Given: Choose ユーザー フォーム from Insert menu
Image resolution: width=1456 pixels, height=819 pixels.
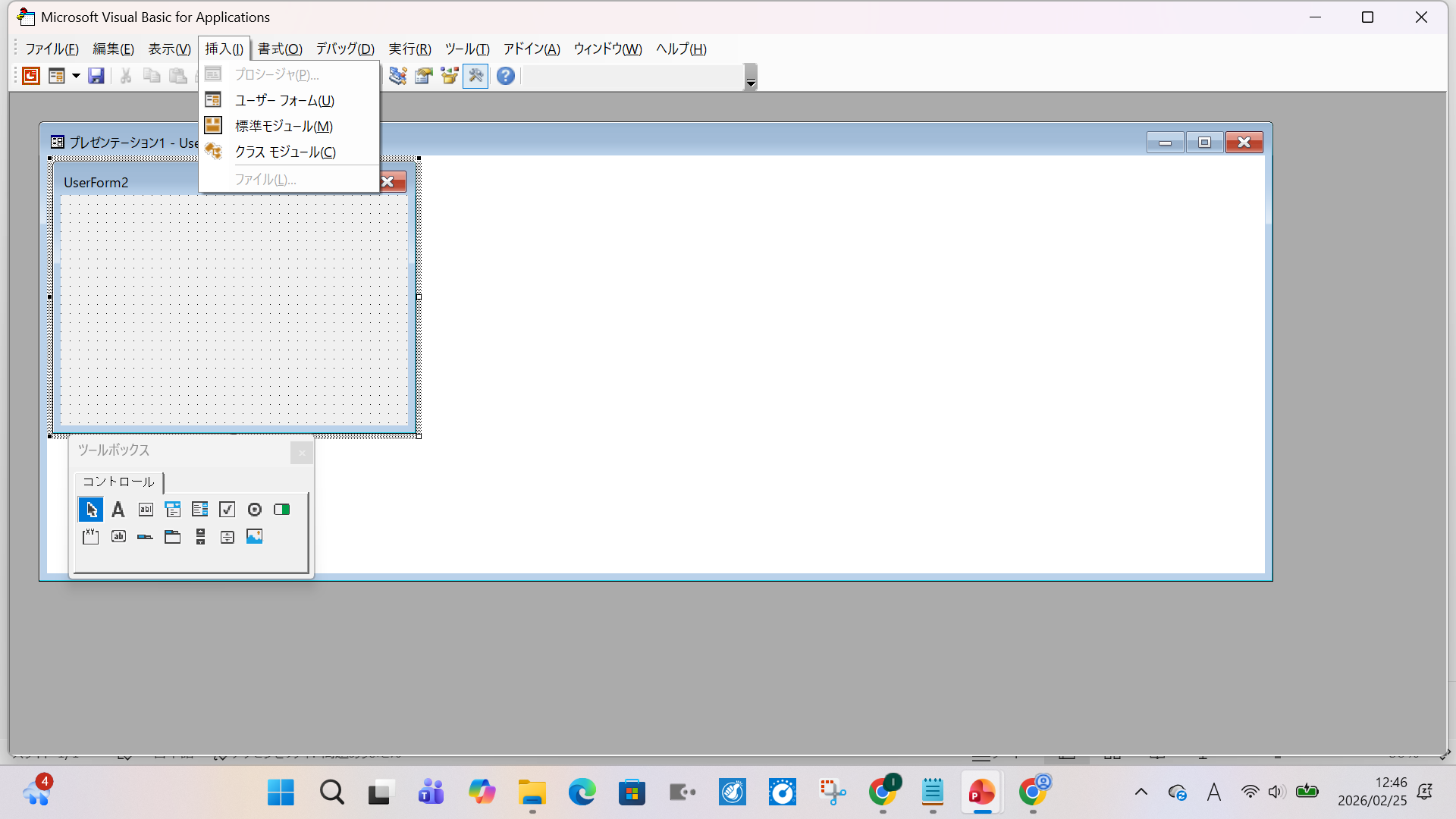Looking at the screenshot, I should (x=284, y=101).
